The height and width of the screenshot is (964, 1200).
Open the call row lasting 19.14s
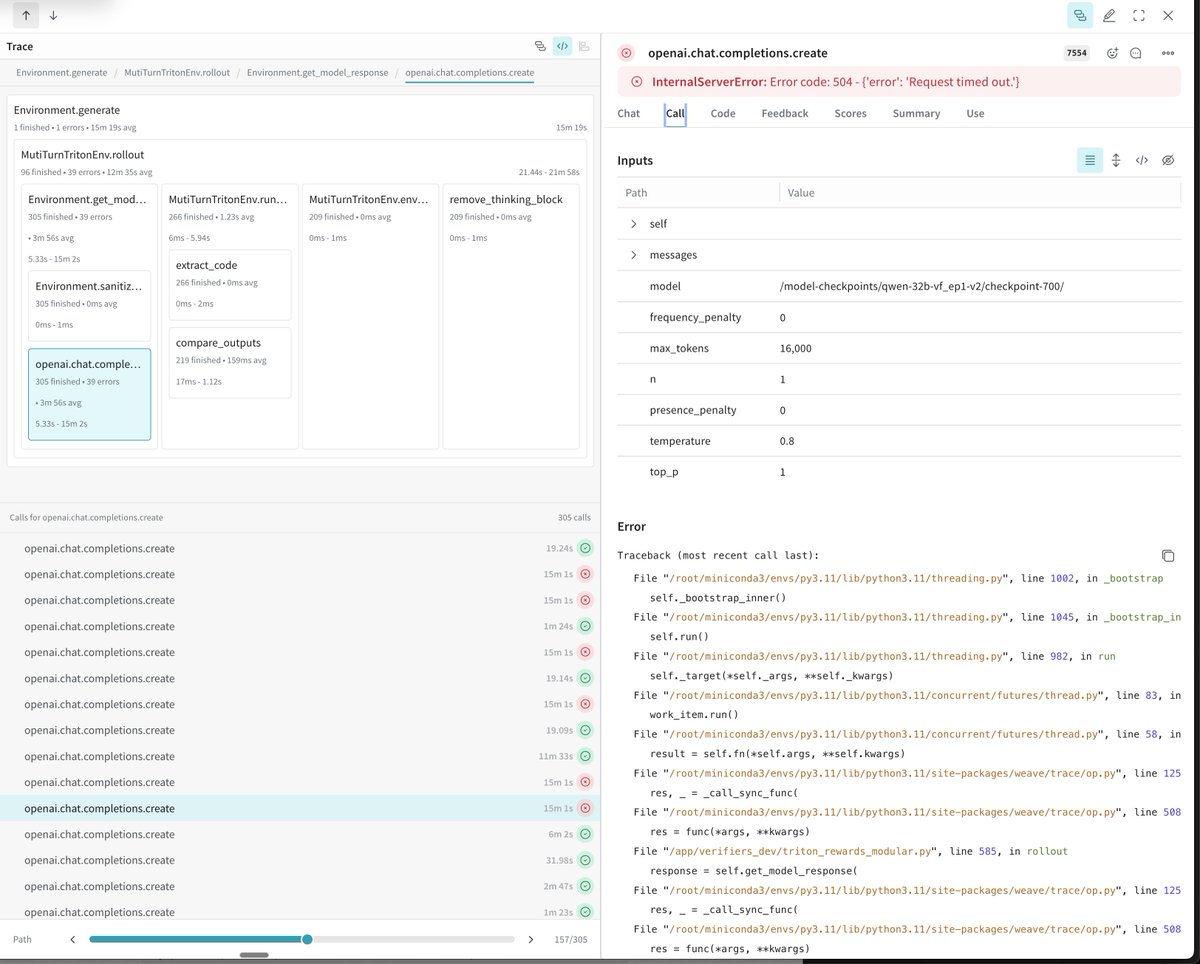[300, 678]
